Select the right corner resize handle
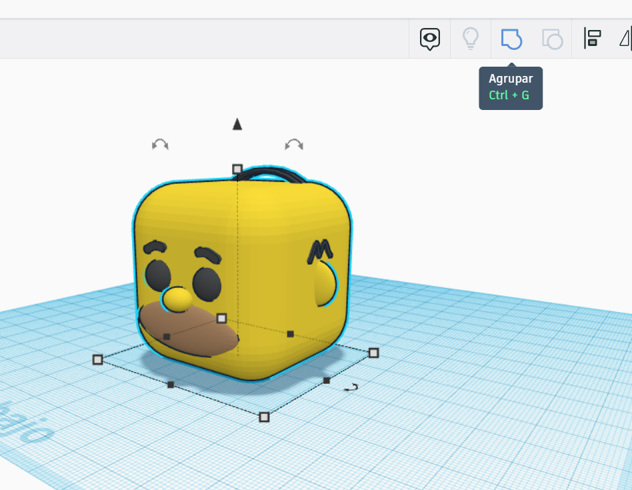This screenshot has width=632, height=490. [374, 353]
